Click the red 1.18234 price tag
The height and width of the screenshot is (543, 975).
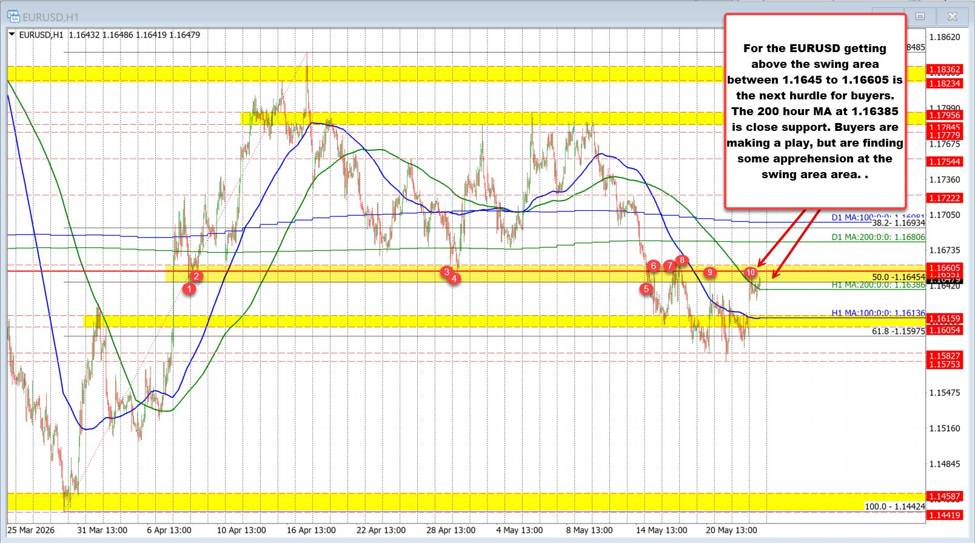[945, 83]
